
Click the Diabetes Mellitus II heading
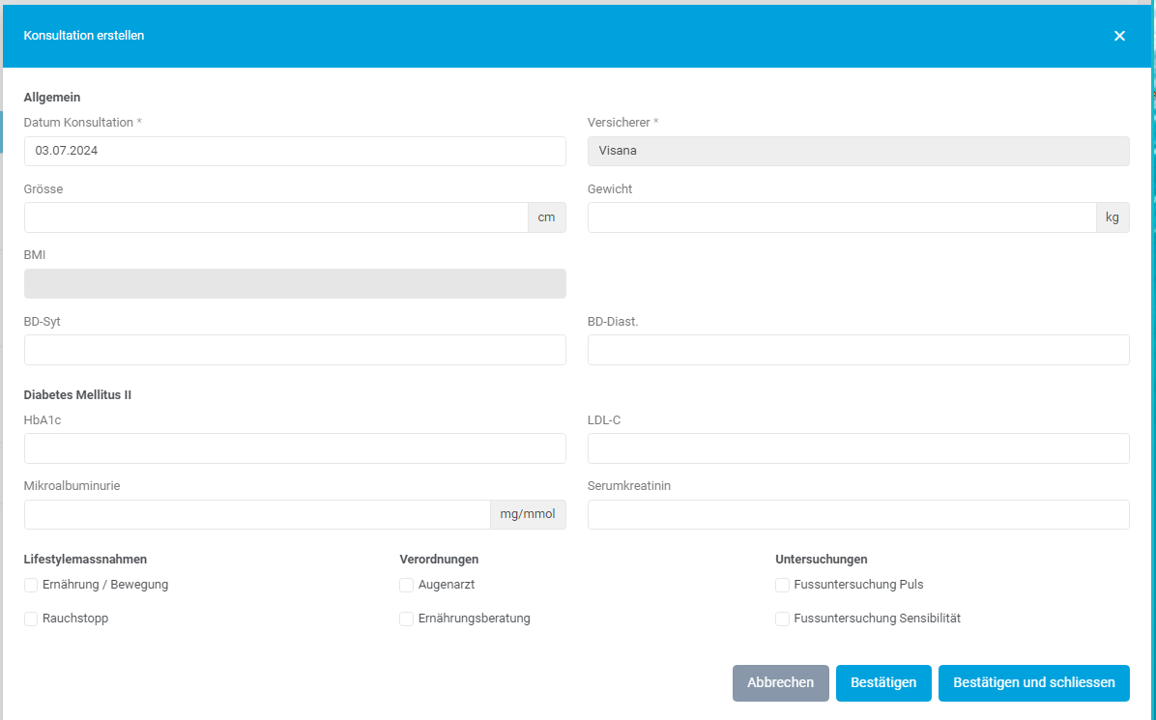[77, 395]
